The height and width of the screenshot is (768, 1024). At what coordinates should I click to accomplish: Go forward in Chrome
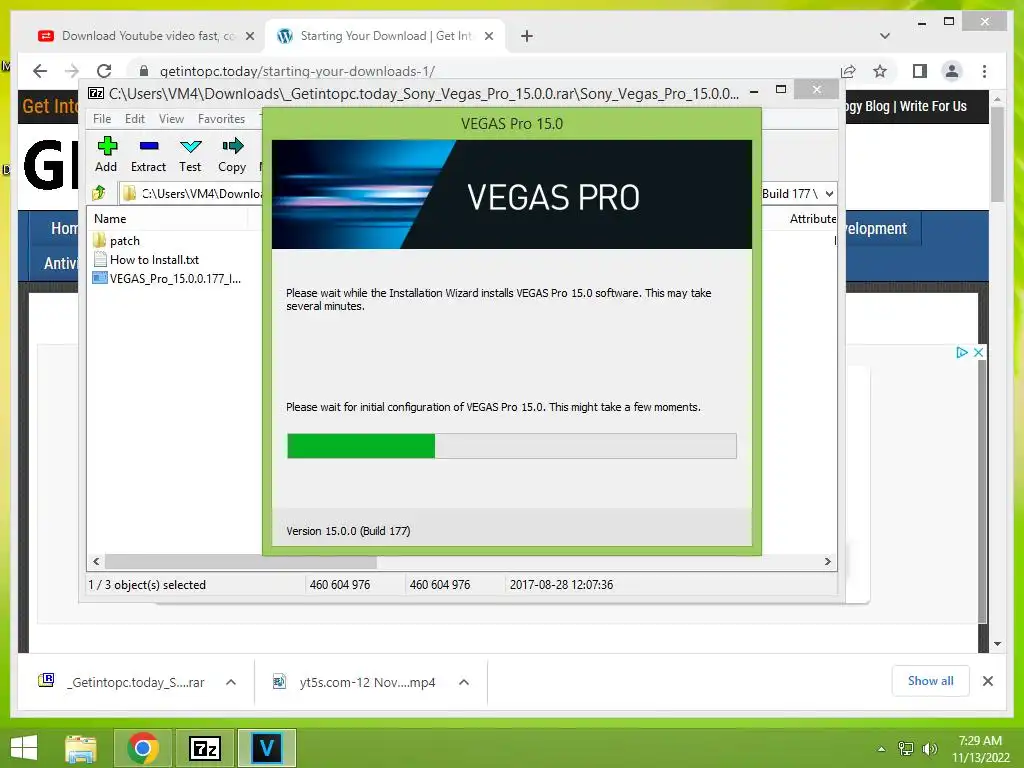point(72,71)
